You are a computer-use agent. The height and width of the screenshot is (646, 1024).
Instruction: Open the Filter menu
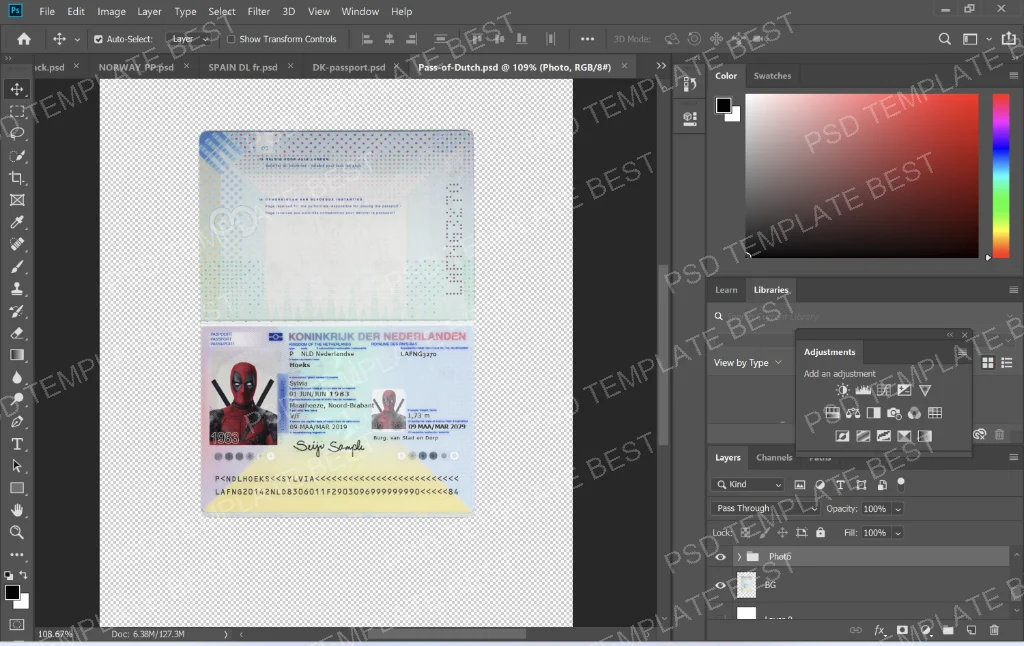pyautogui.click(x=259, y=11)
